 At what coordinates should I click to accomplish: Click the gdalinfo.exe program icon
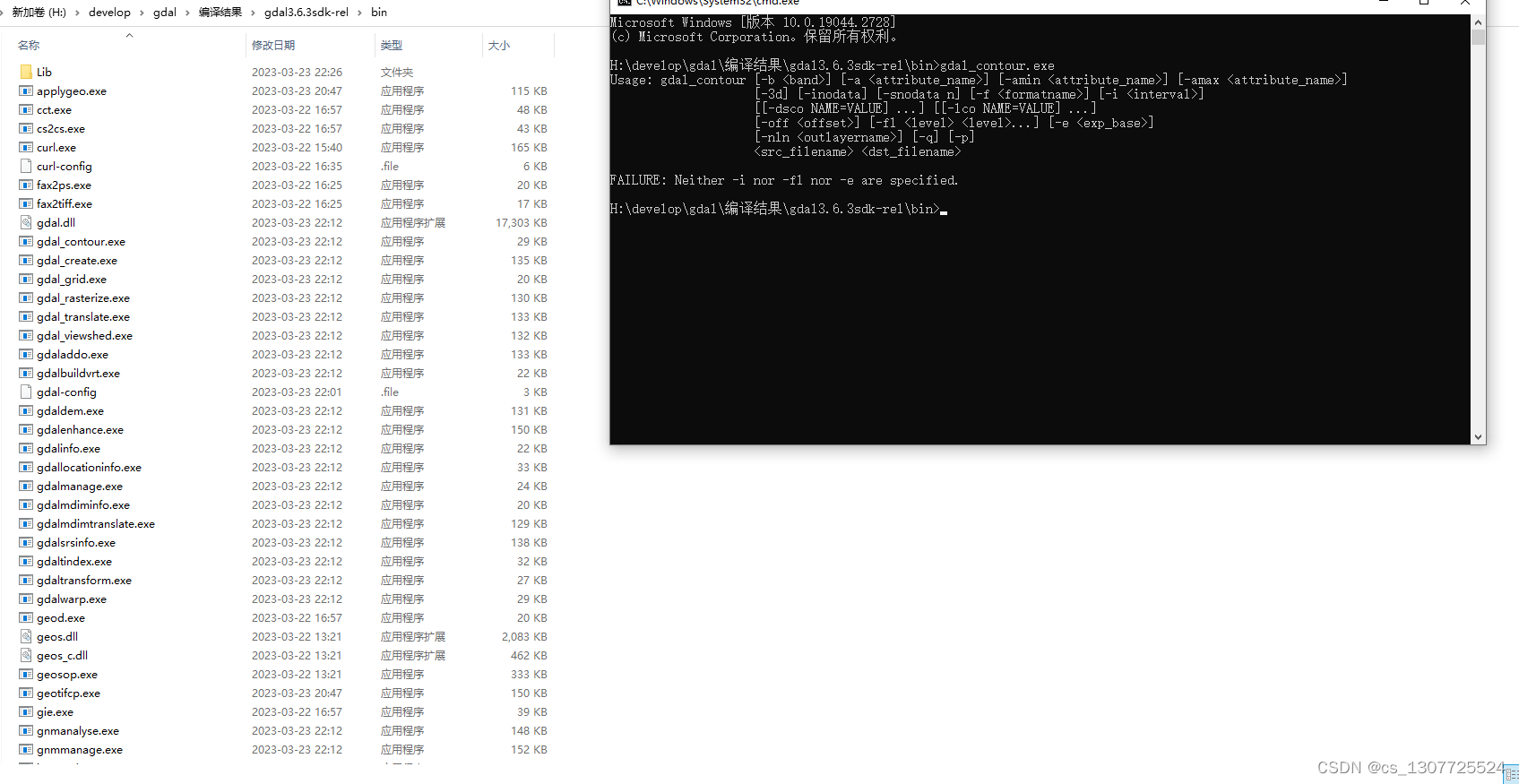(26, 448)
